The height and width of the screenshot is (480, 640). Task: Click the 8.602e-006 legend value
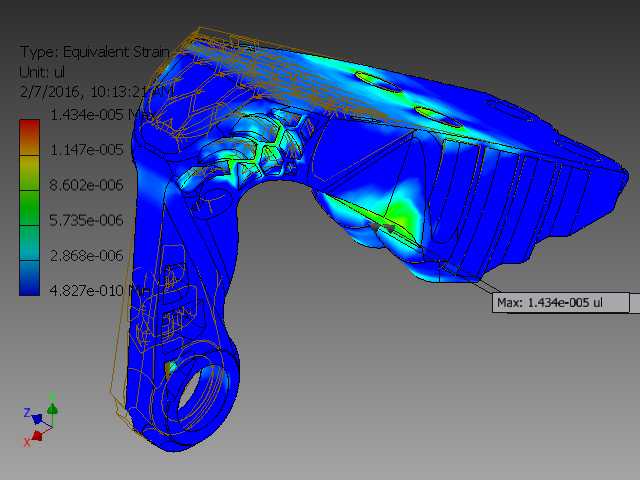pos(86,185)
